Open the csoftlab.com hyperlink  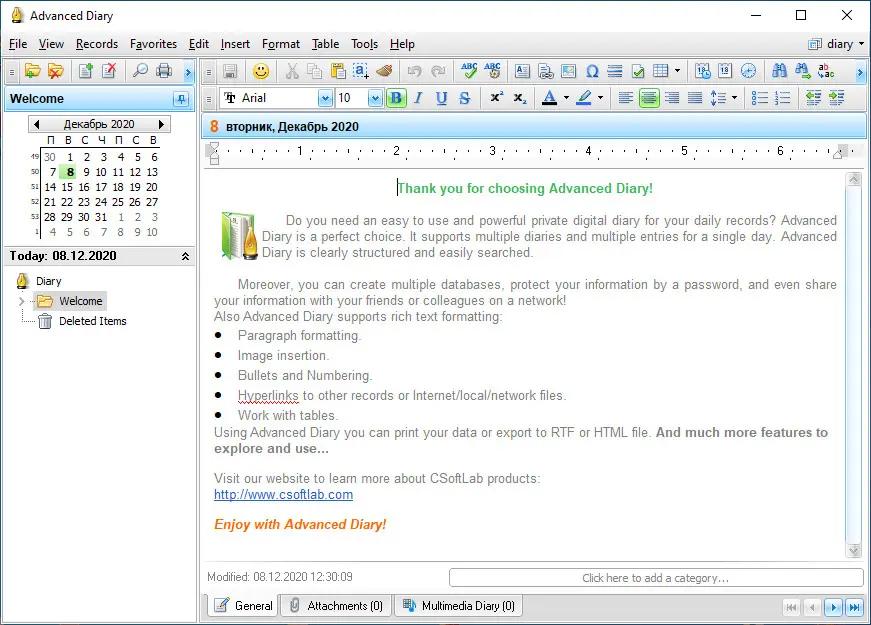283,494
